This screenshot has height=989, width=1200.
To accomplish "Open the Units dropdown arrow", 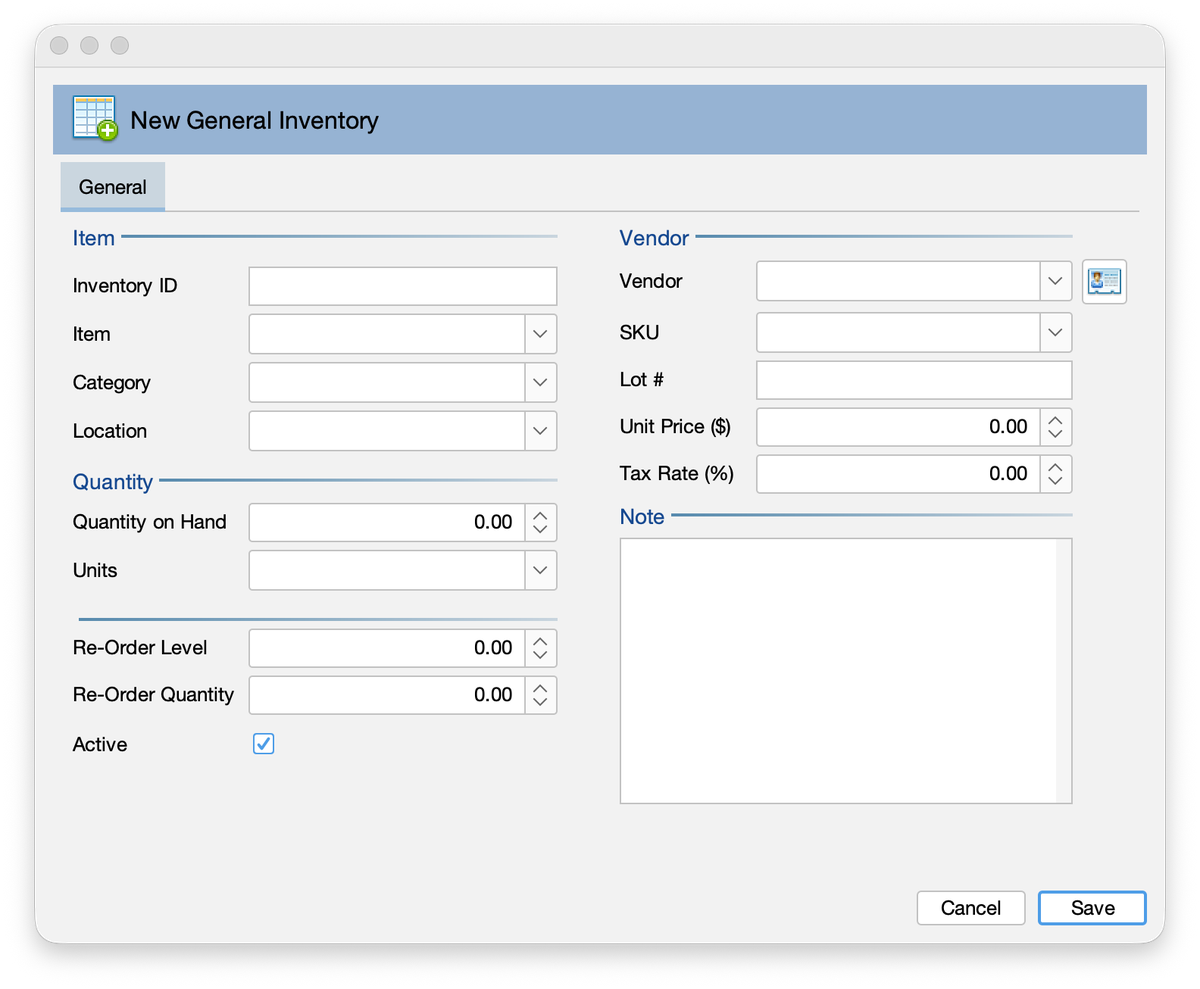I will [x=540, y=570].
